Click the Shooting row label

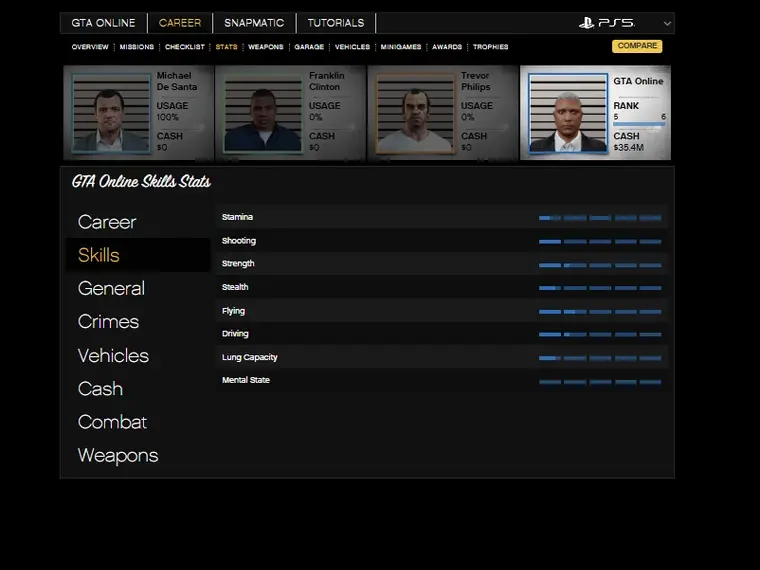(239, 241)
